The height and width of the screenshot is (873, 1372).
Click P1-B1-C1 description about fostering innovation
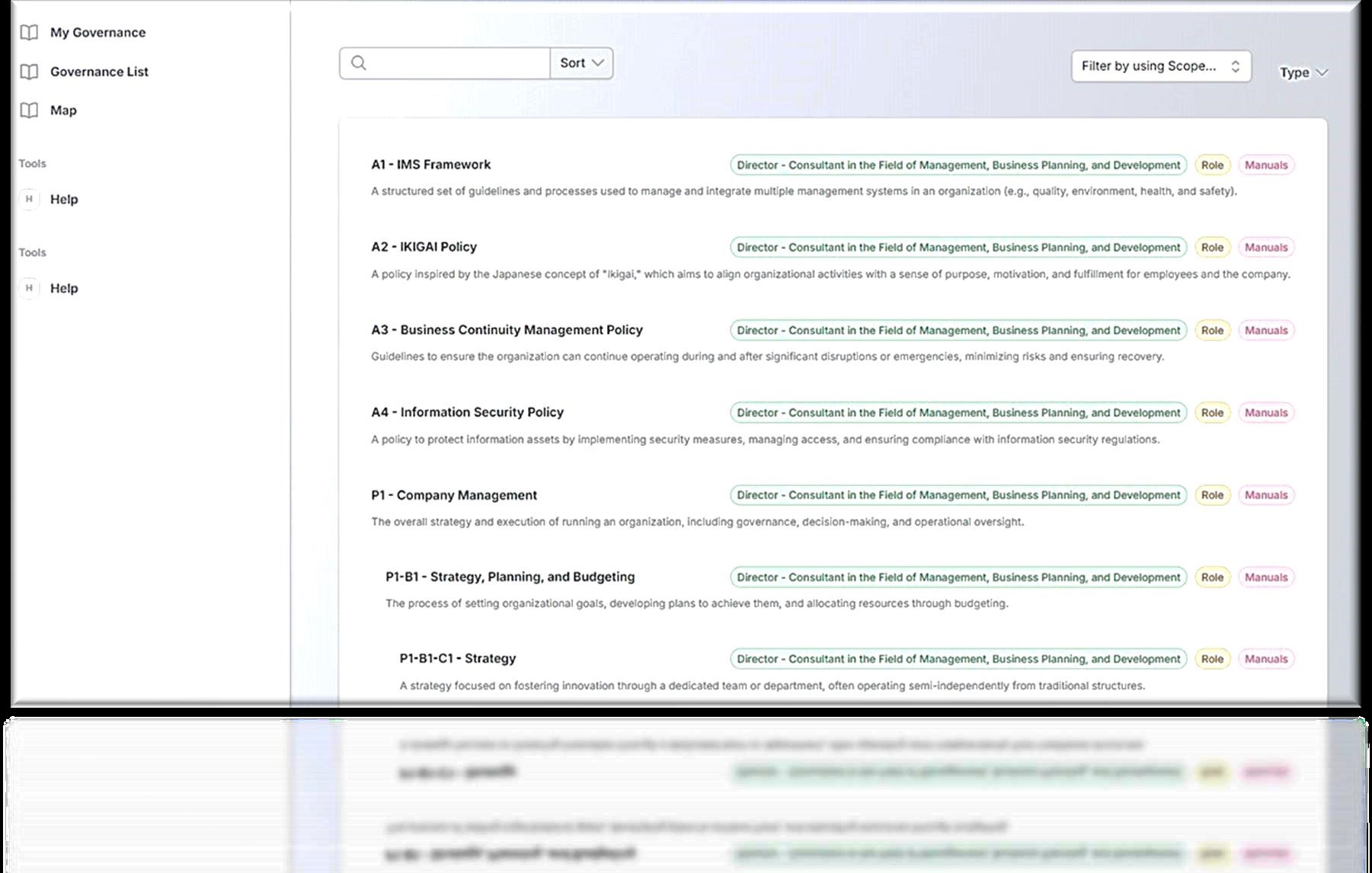pos(772,686)
